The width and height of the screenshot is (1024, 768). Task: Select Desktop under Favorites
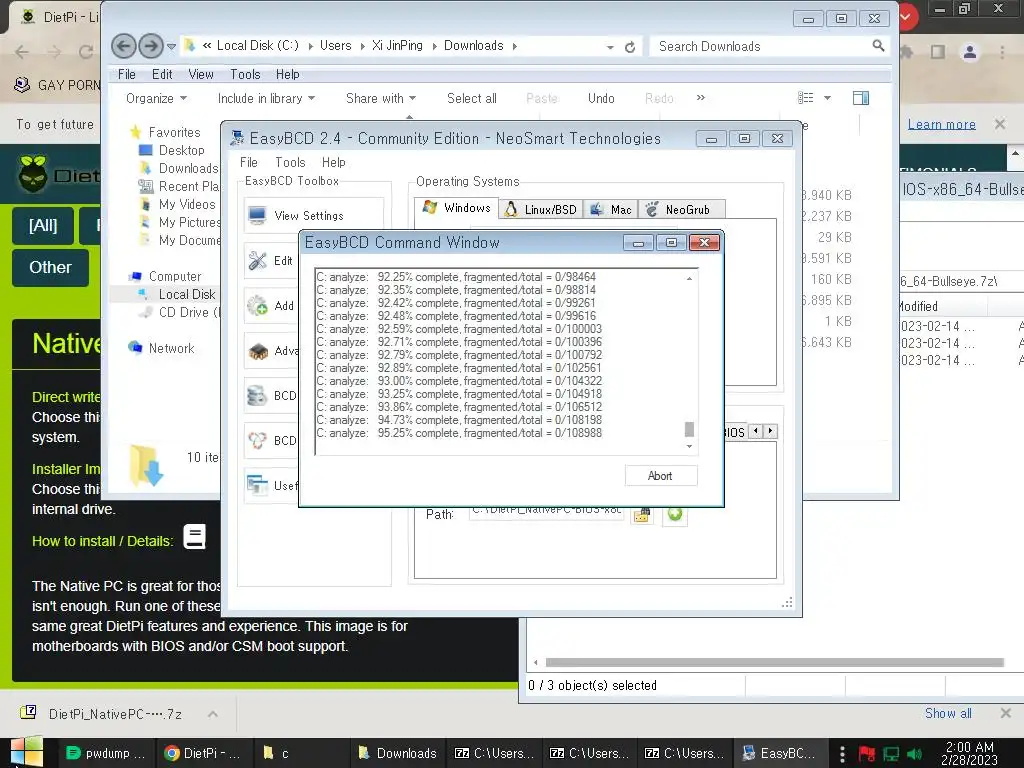click(x=181, y=150)
